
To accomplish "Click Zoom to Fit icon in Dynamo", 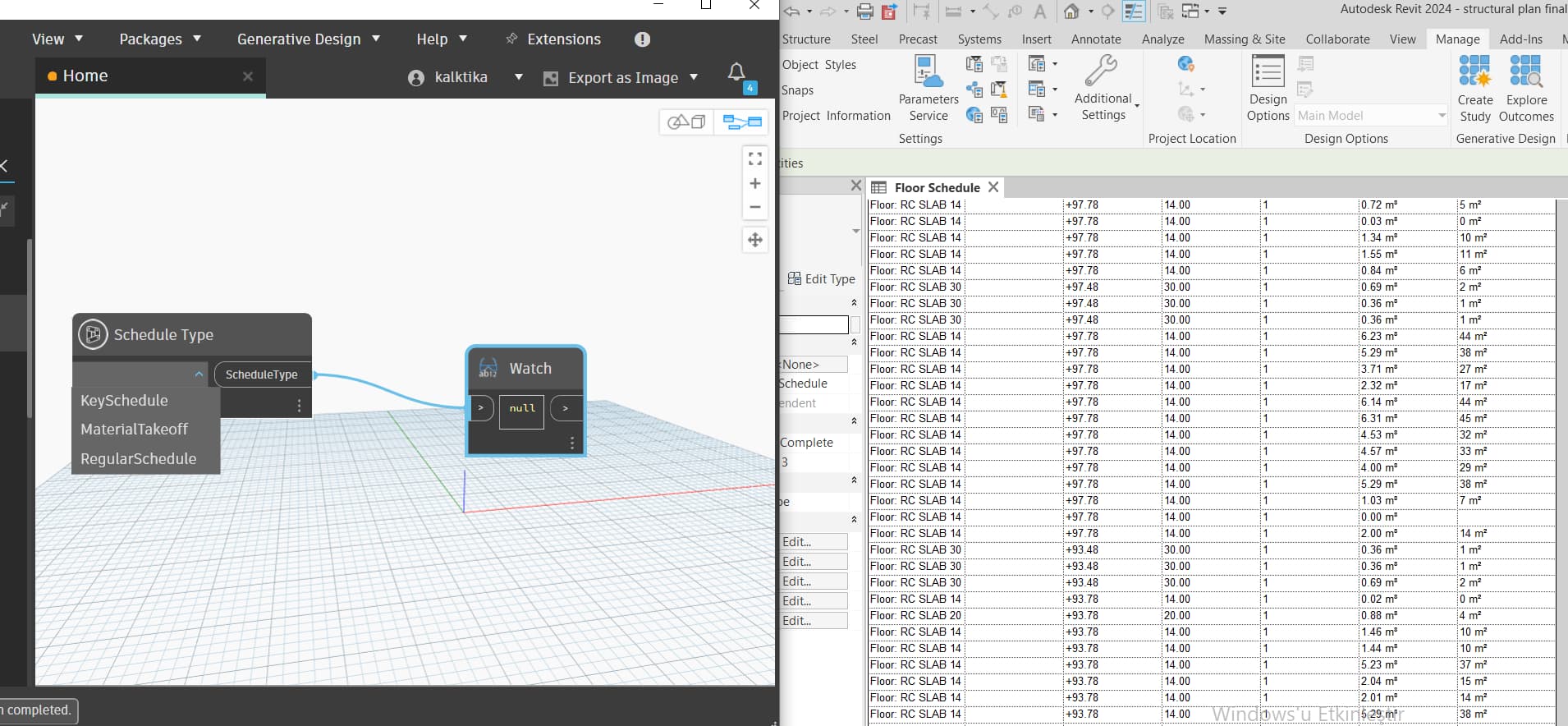I will coord(755,159).
